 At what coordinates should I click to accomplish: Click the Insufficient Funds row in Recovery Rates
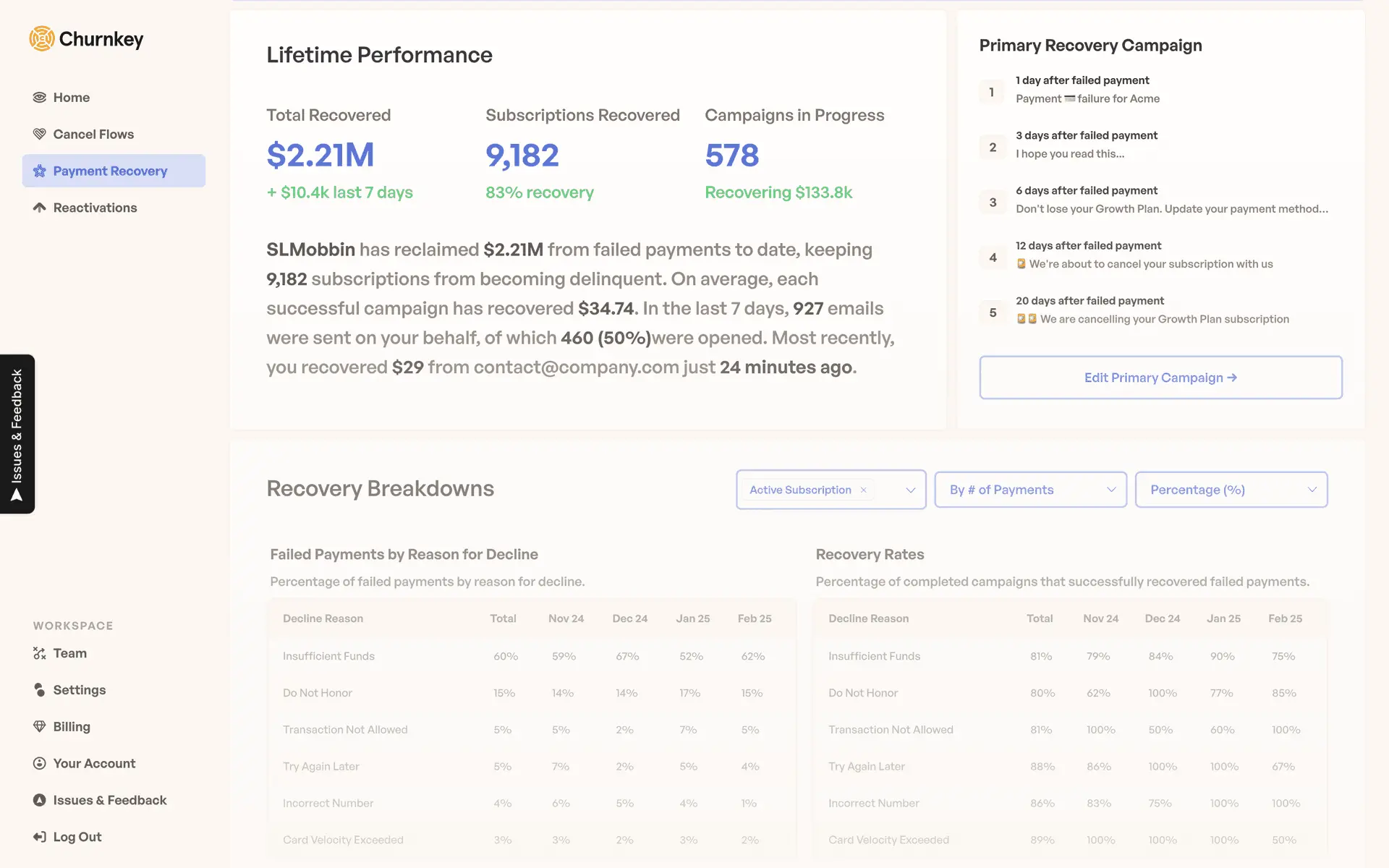click(874, 656)
